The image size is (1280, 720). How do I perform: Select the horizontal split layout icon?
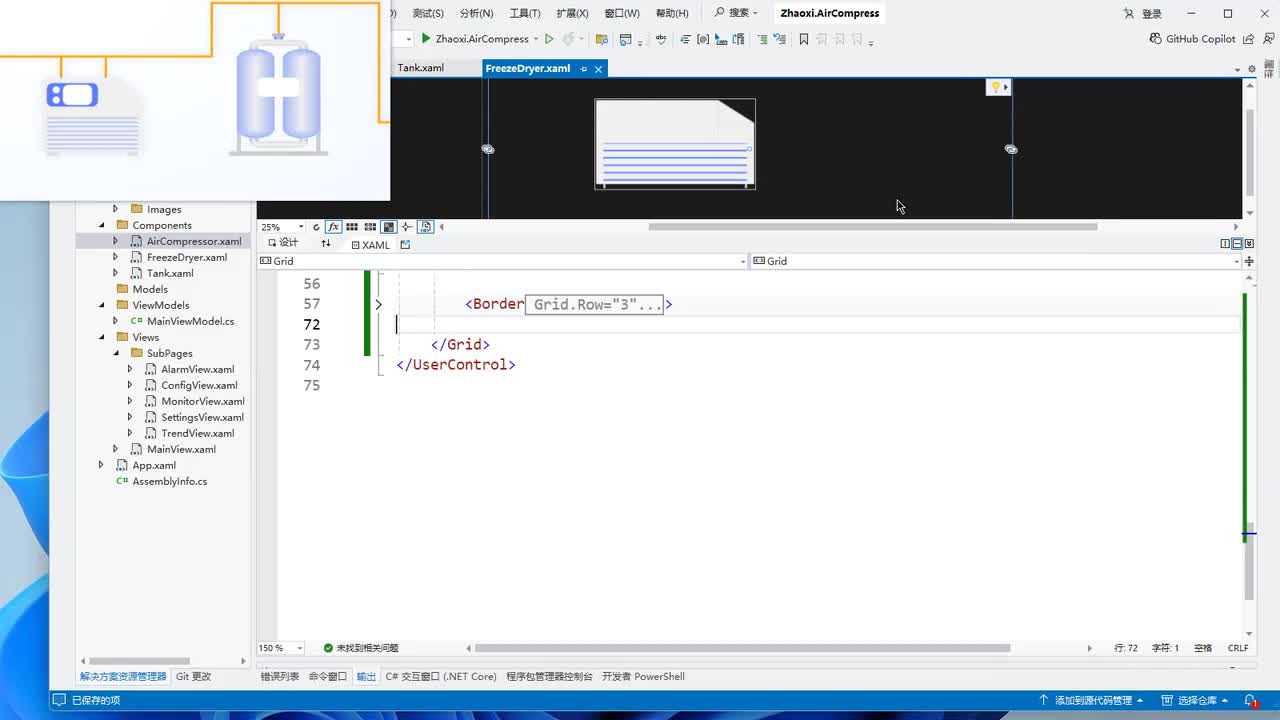pyautogui.click(x=1237, y=244)
